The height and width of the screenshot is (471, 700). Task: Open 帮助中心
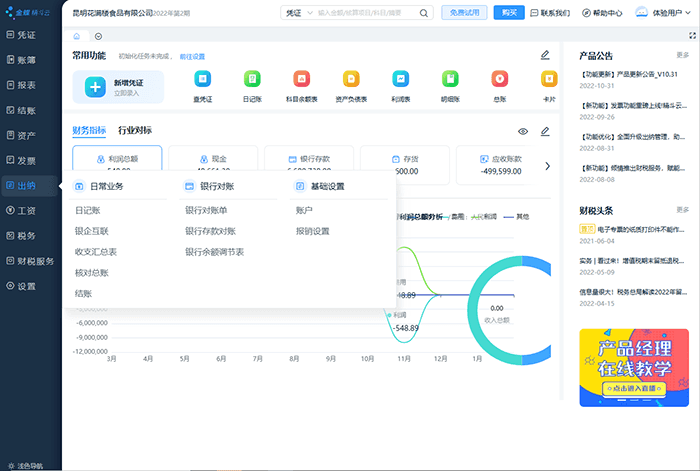(x=602, y=13)
